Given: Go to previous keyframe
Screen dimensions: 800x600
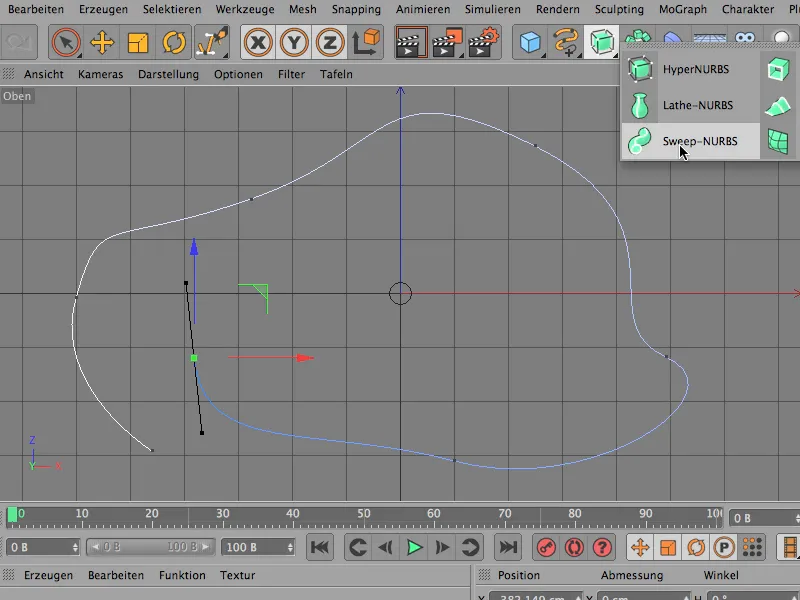Looking at the screenshot, I should (358, 547).
